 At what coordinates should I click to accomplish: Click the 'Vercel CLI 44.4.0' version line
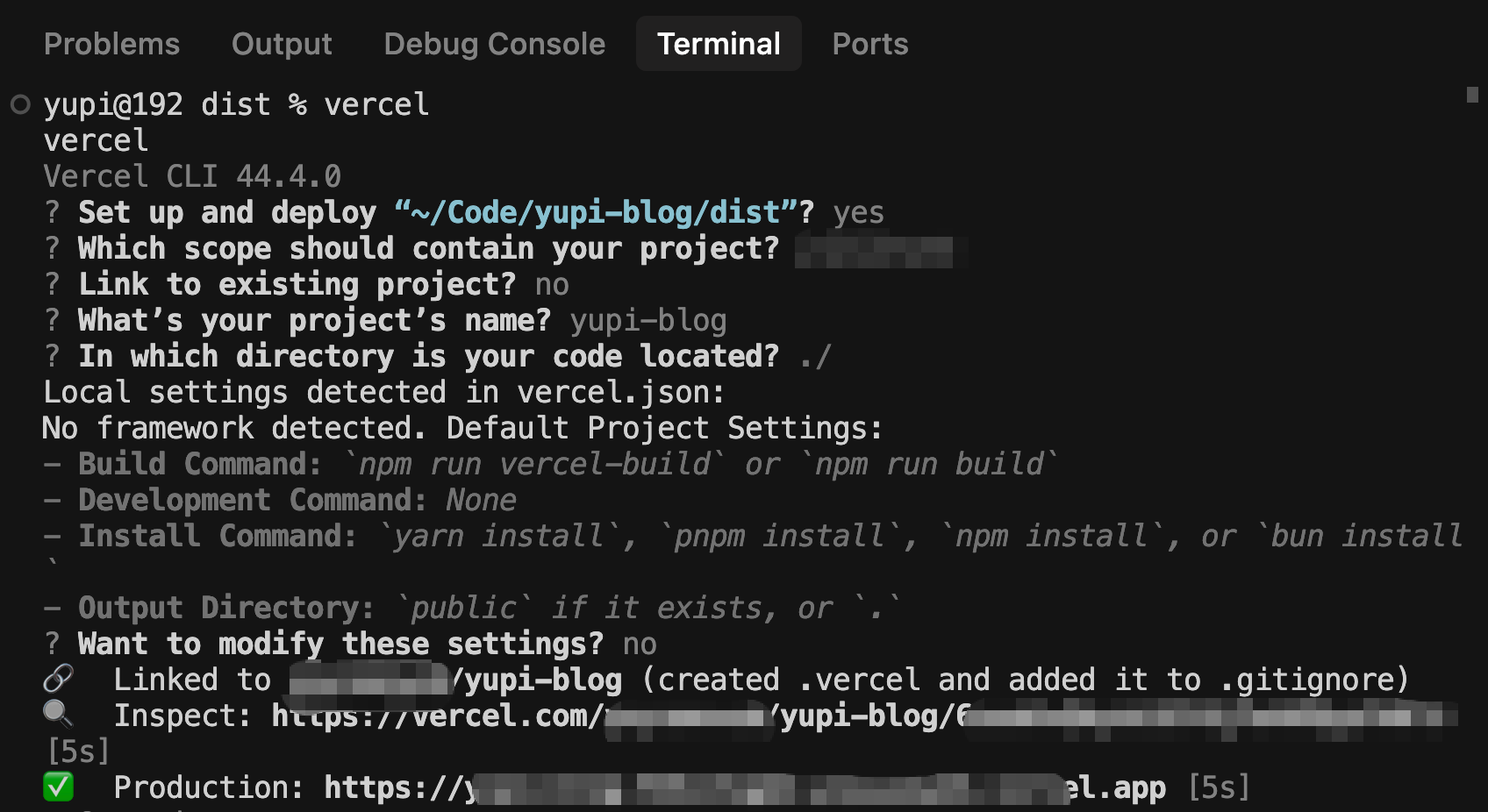(192, 176)
